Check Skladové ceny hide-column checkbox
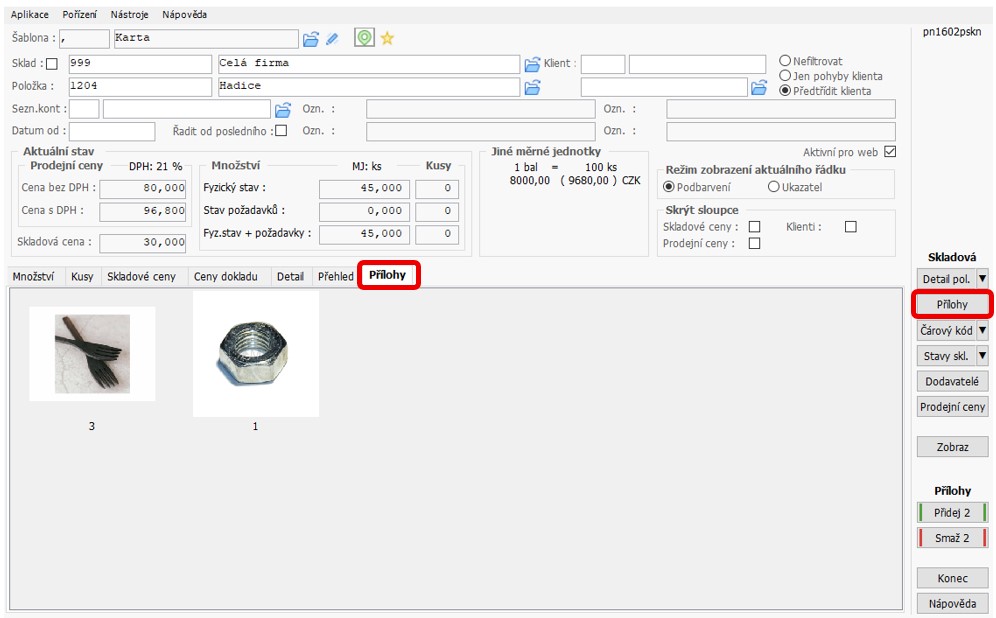The width and height of the screenshot is (996, 618). click(755, 227)
